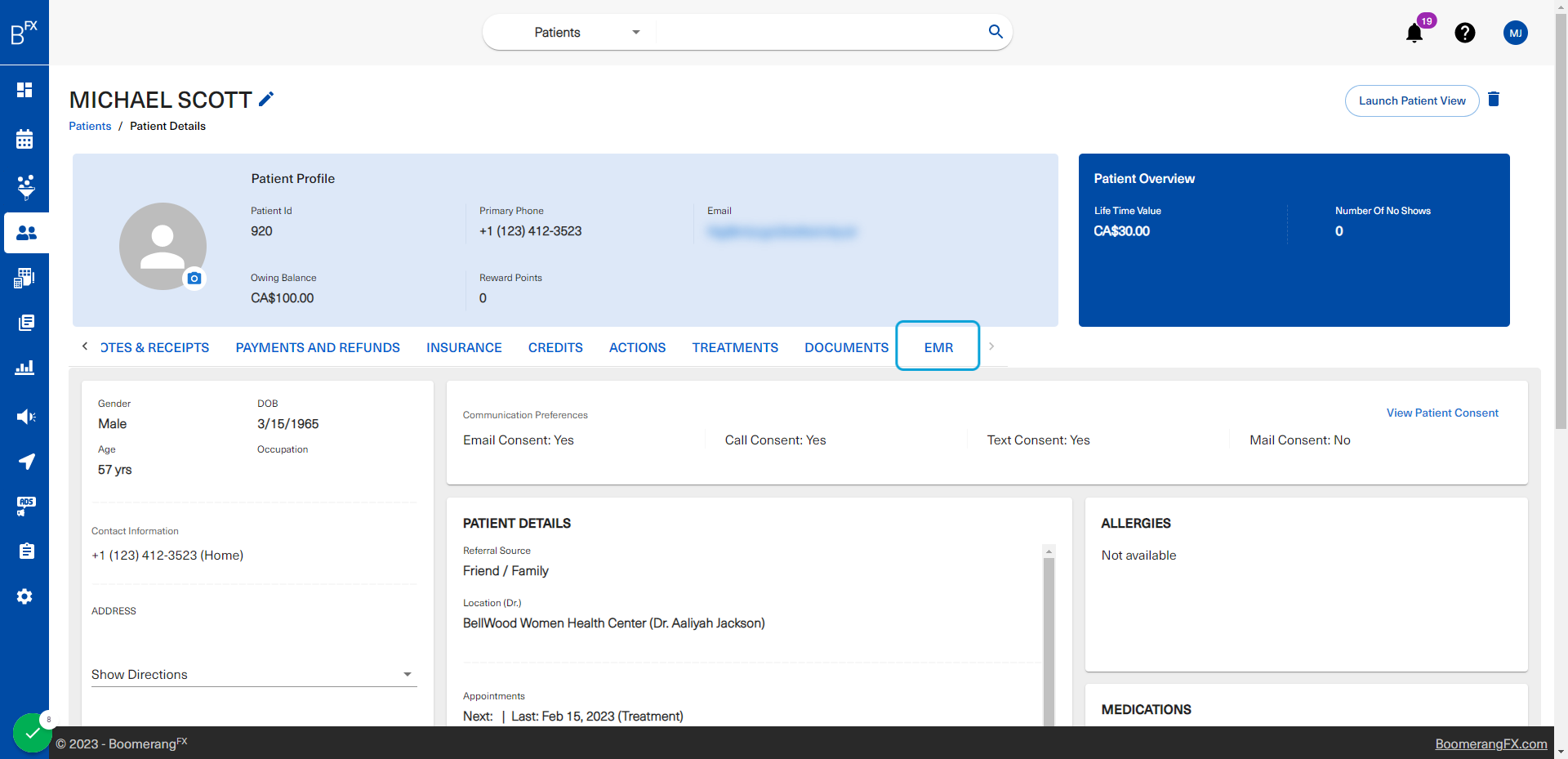
Task: Click the Medications section heading
Action: (1146, 710)
